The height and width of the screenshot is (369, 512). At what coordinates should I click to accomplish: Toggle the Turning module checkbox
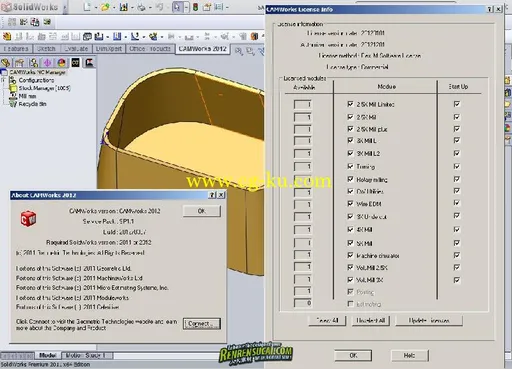click(350, 166)
